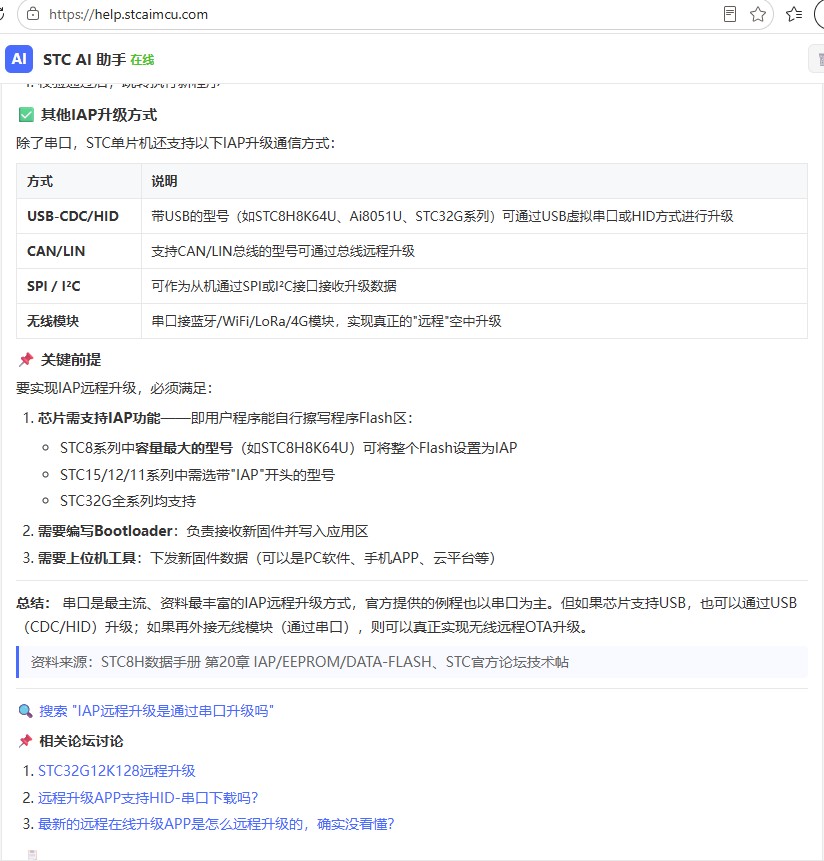The height and width of the screenshot is (861, 824).
Task: Click the line 要实现IAP远程升级，必须满足
Action: (114, 388)
